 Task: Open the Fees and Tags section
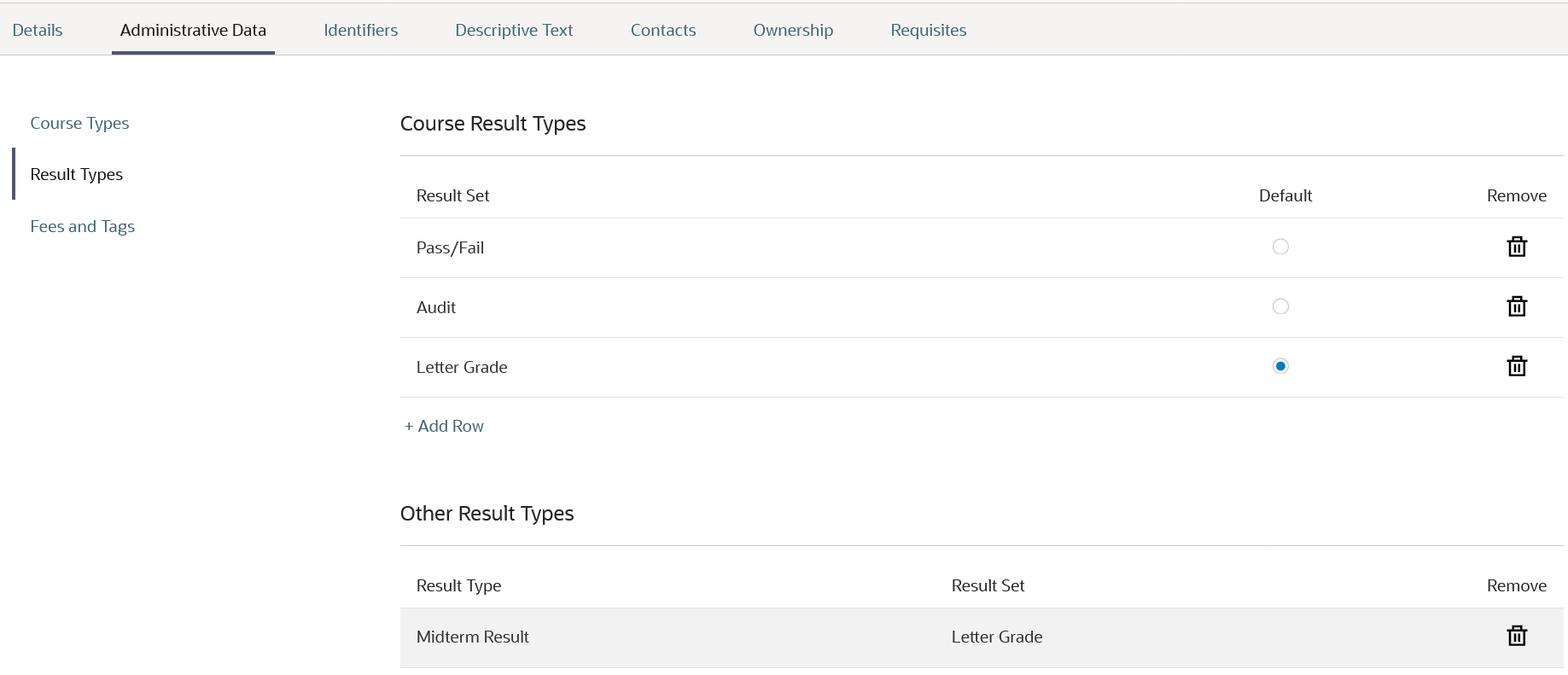click(x=82, y=226)
